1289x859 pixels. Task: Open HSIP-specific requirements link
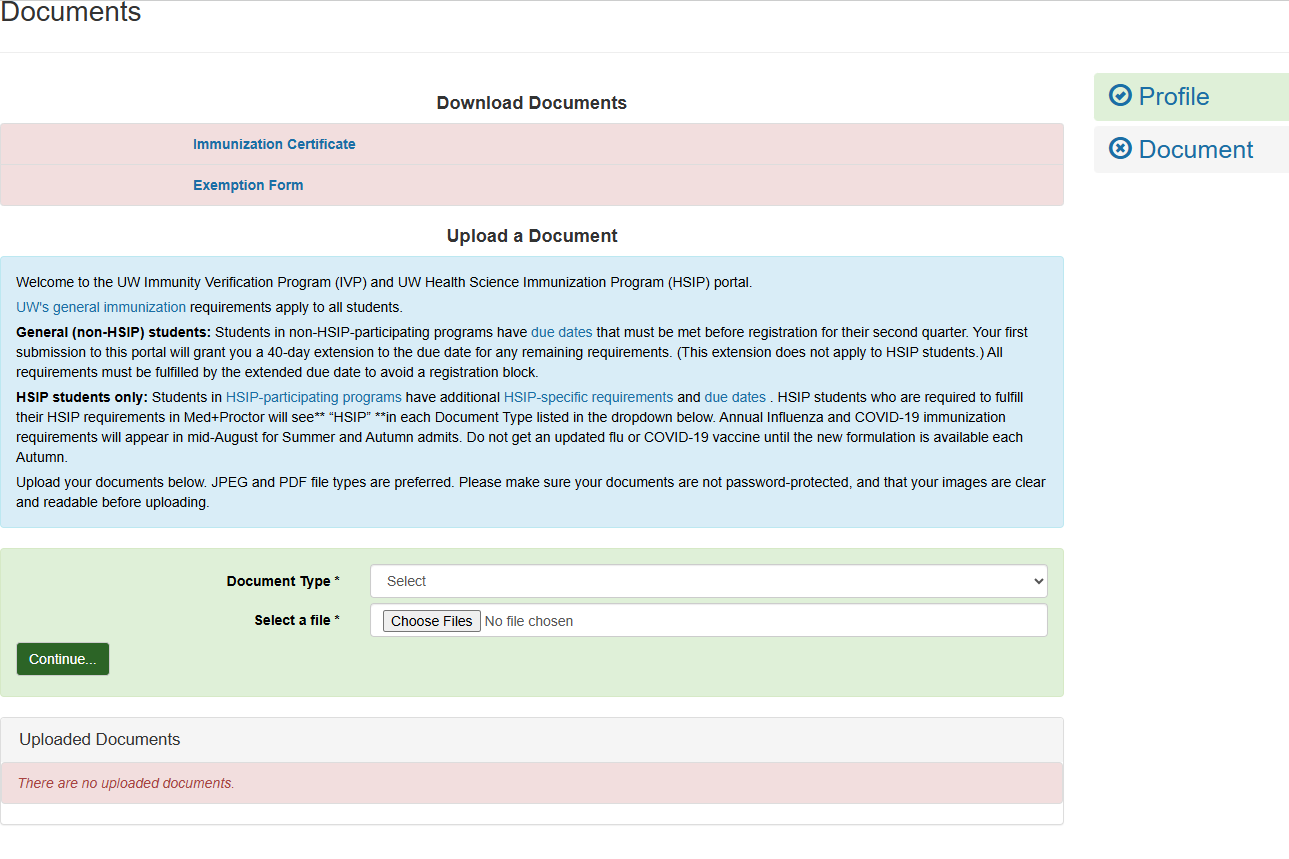click(588, 397)
